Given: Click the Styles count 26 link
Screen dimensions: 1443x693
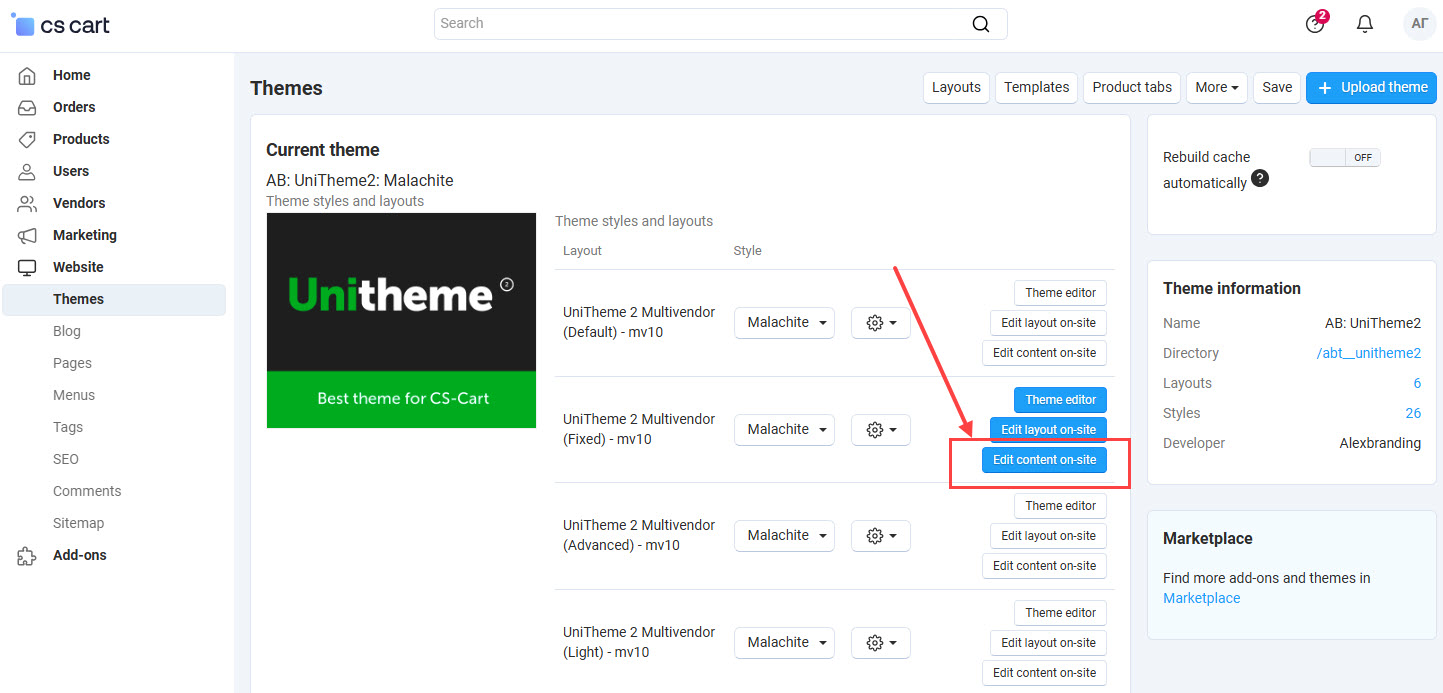Looking at the screenshot, I should tap(1413, 413).
